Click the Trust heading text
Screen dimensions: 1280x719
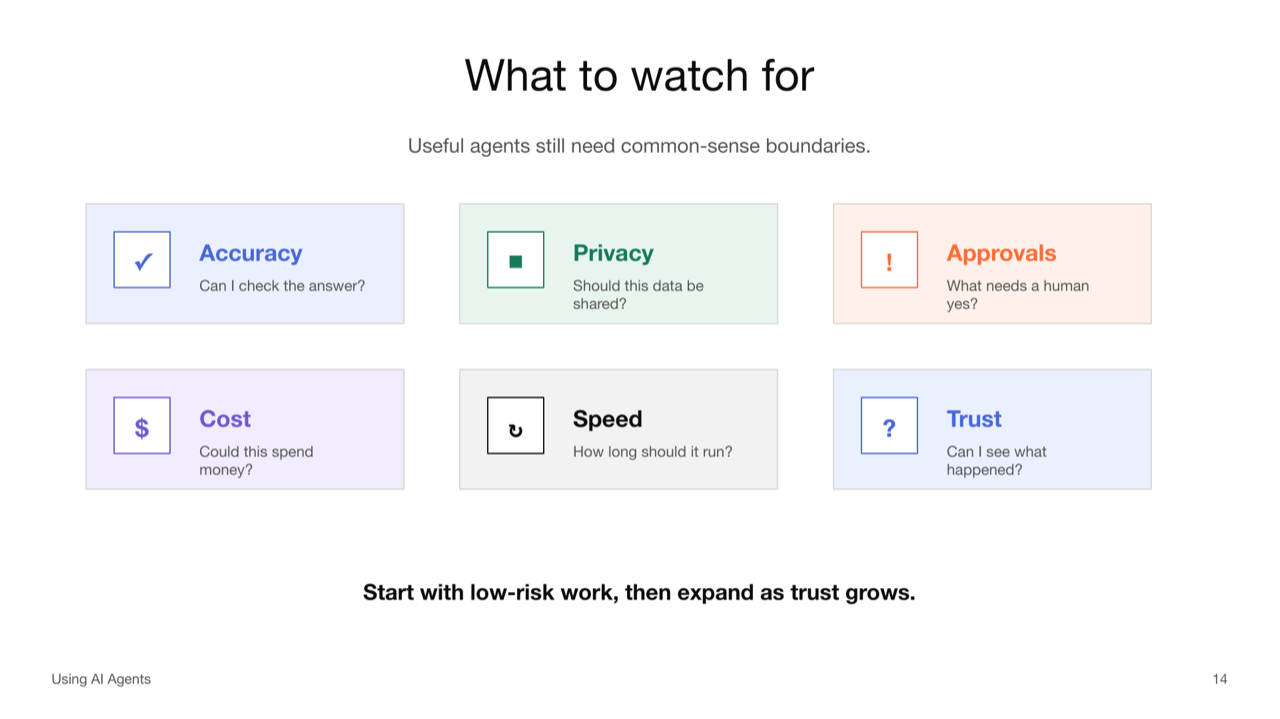pos(974,419)
